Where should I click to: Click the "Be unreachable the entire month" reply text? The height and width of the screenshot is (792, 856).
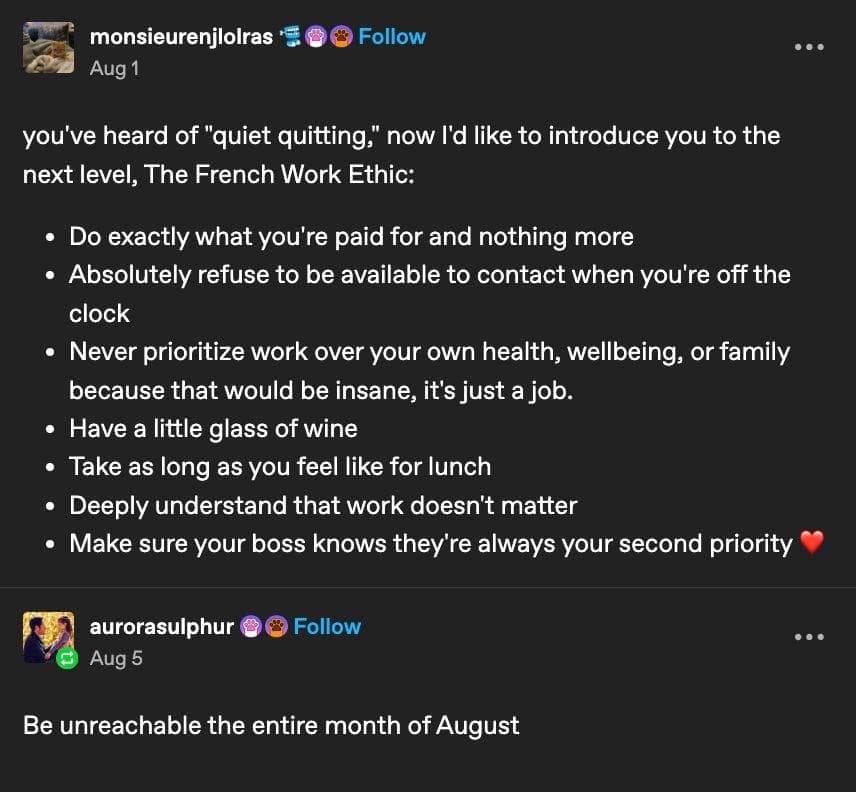pos(271,725)
